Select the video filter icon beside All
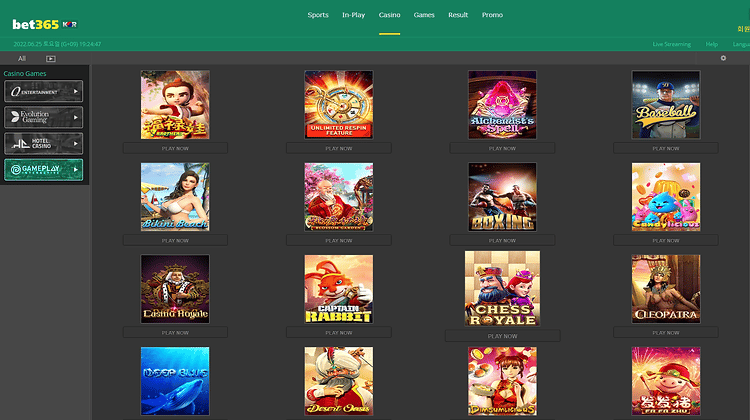Viewport: 750px width, 420px height. 51,58
